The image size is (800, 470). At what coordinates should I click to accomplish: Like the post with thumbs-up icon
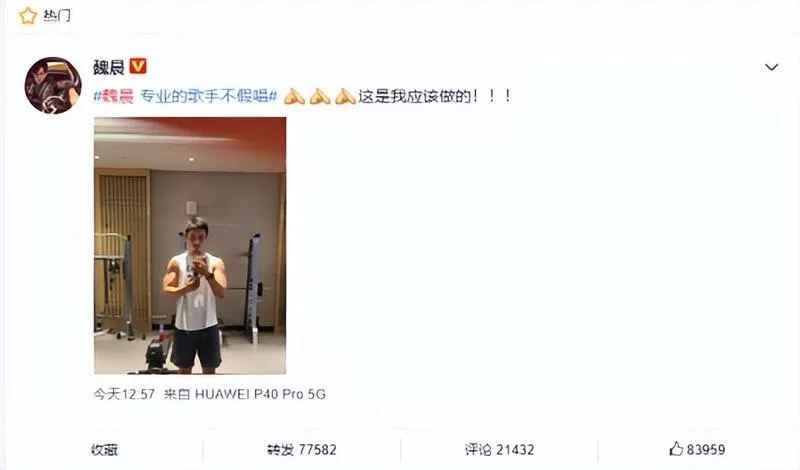click(x=676, y=449)
